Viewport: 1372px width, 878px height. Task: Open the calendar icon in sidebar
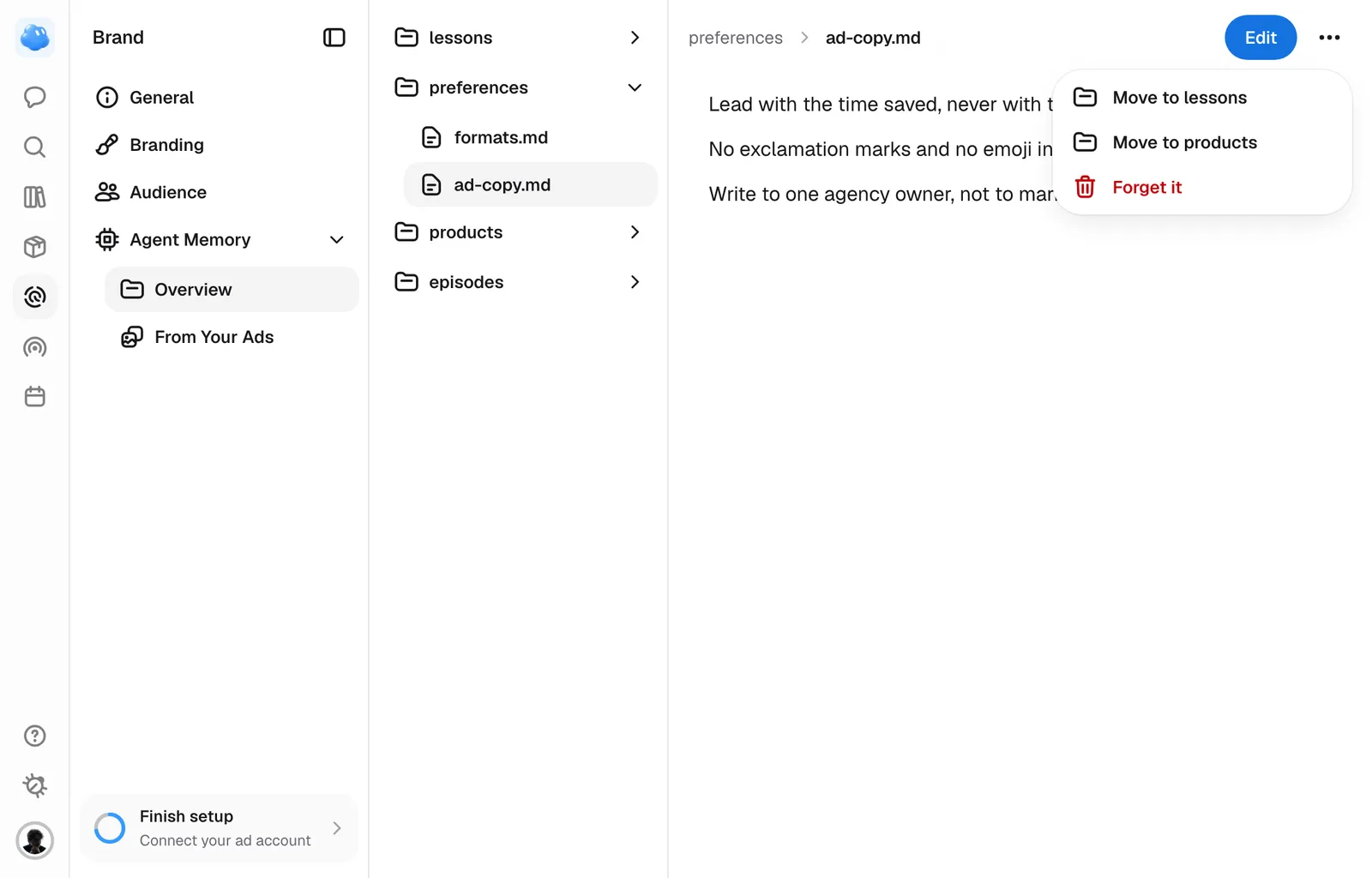pos(34,397)
